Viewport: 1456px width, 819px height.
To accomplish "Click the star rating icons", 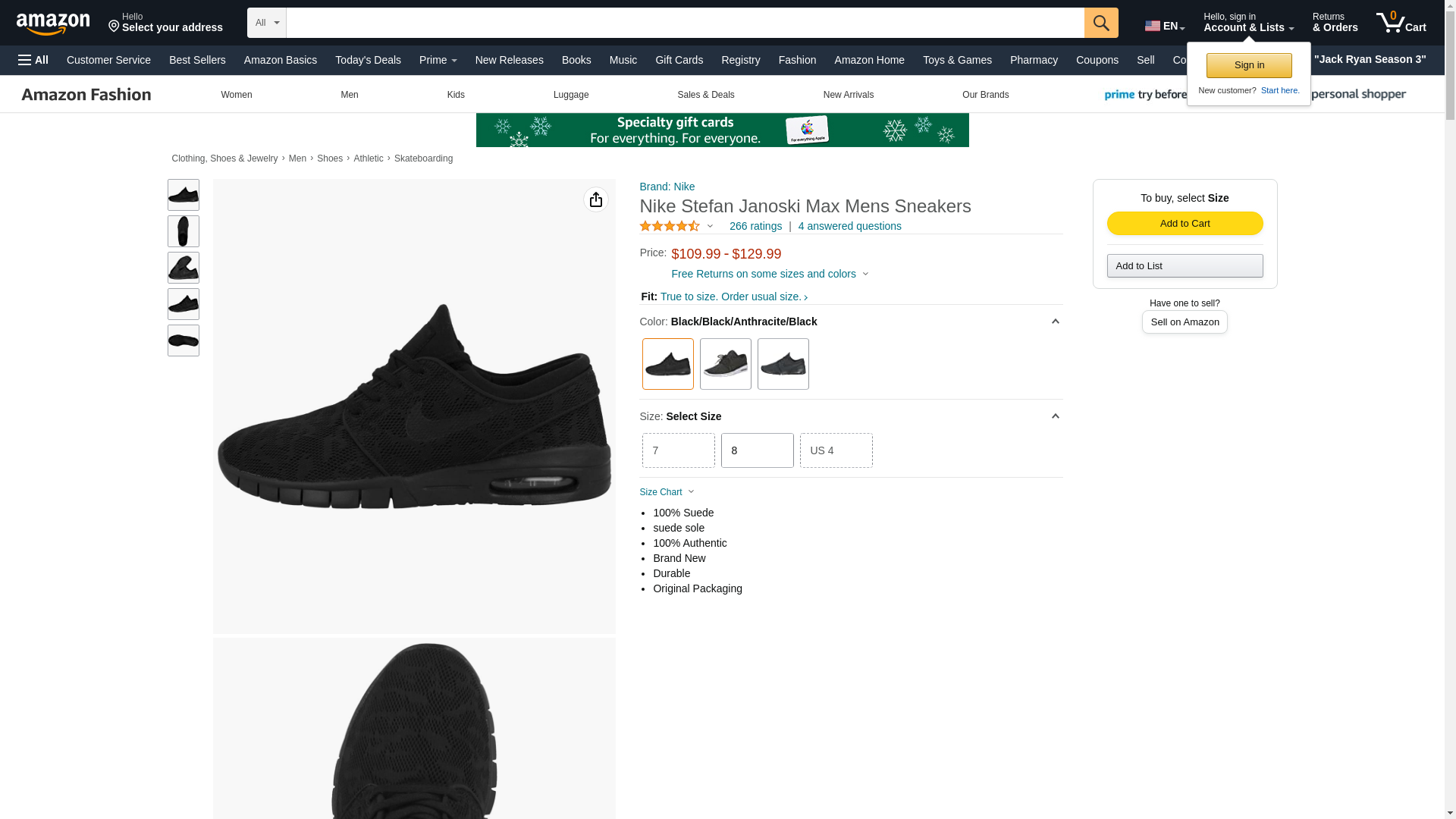I will 670,226.
